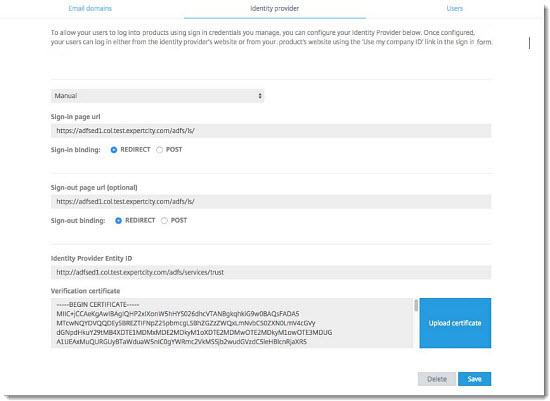This screenshot has width=550, height=401.
Task: Click the Sign-out page url field
Action: pyautogui.click(x=271, y=202)
